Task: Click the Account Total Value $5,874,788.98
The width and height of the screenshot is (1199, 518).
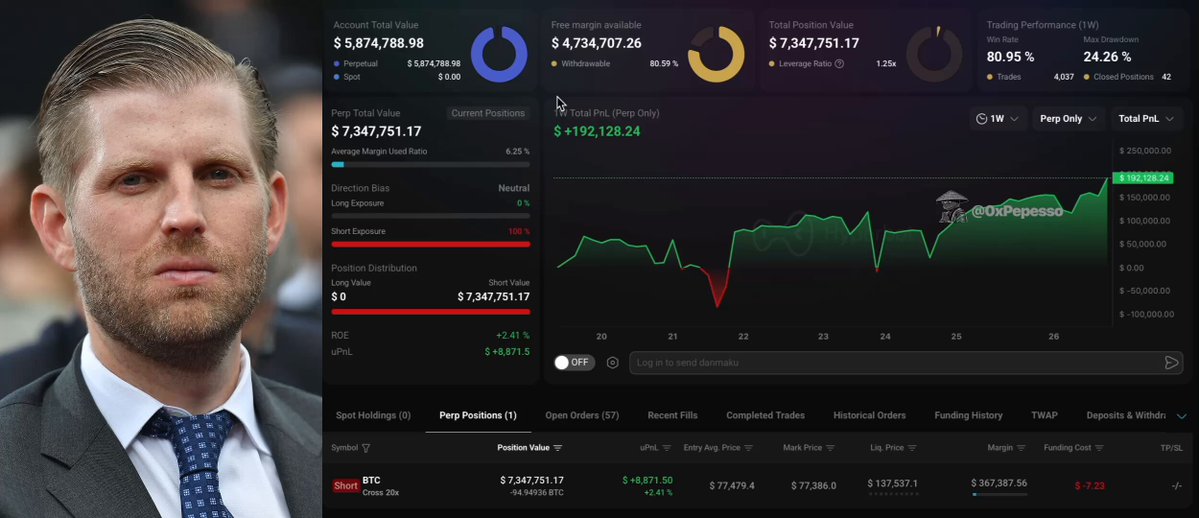Action: pos(379,44)
